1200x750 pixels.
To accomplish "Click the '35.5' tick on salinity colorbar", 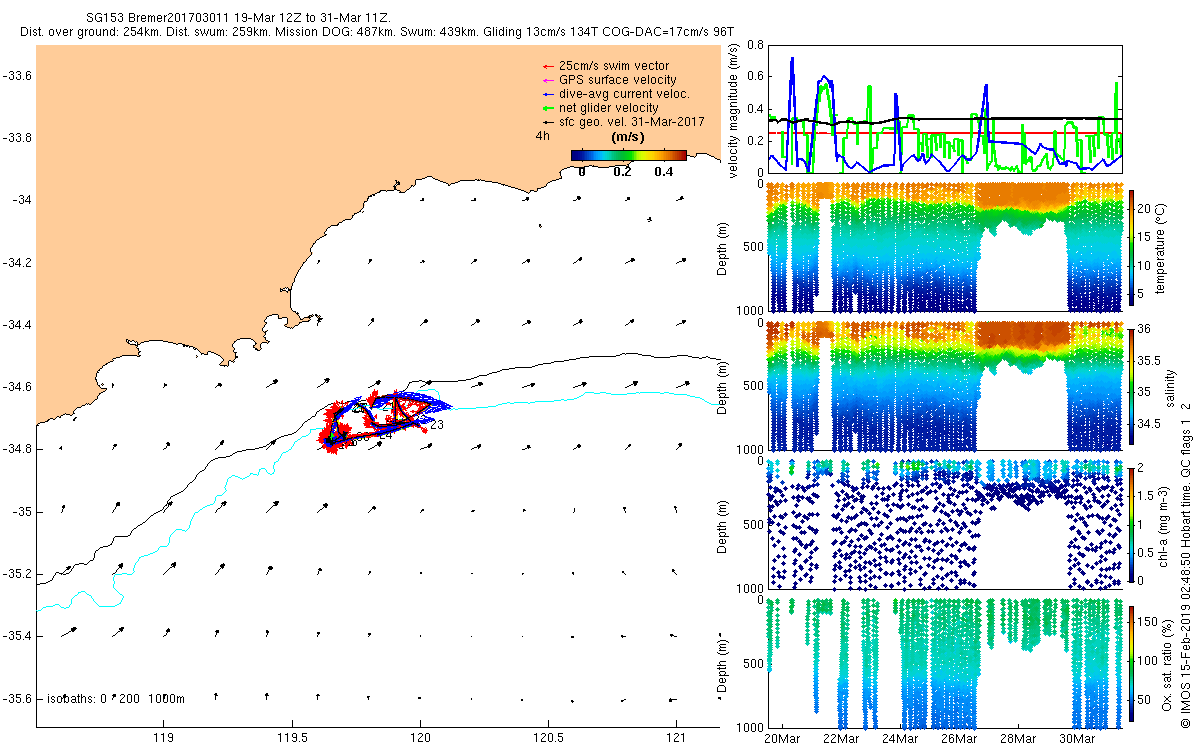I will (x=1151, y=360).
